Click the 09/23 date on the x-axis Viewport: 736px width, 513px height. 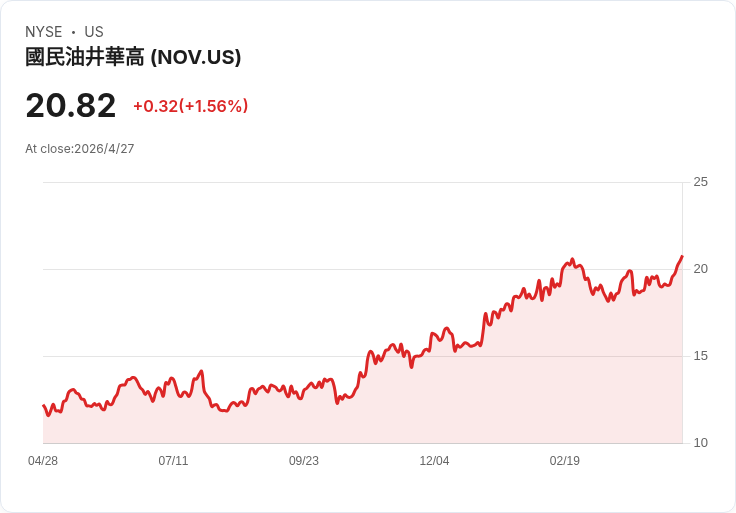click(x=304, y=461)
